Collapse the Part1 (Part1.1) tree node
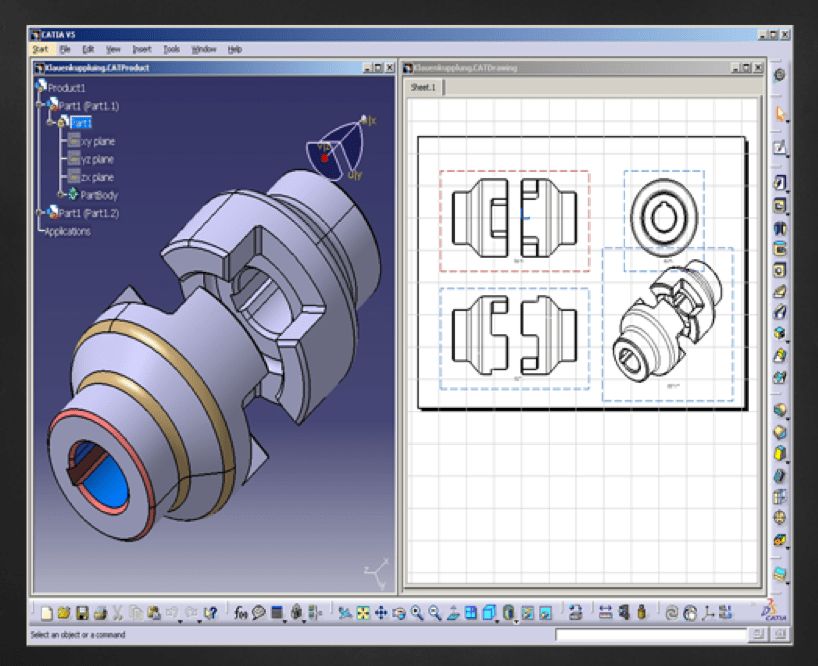 [40, 105]
